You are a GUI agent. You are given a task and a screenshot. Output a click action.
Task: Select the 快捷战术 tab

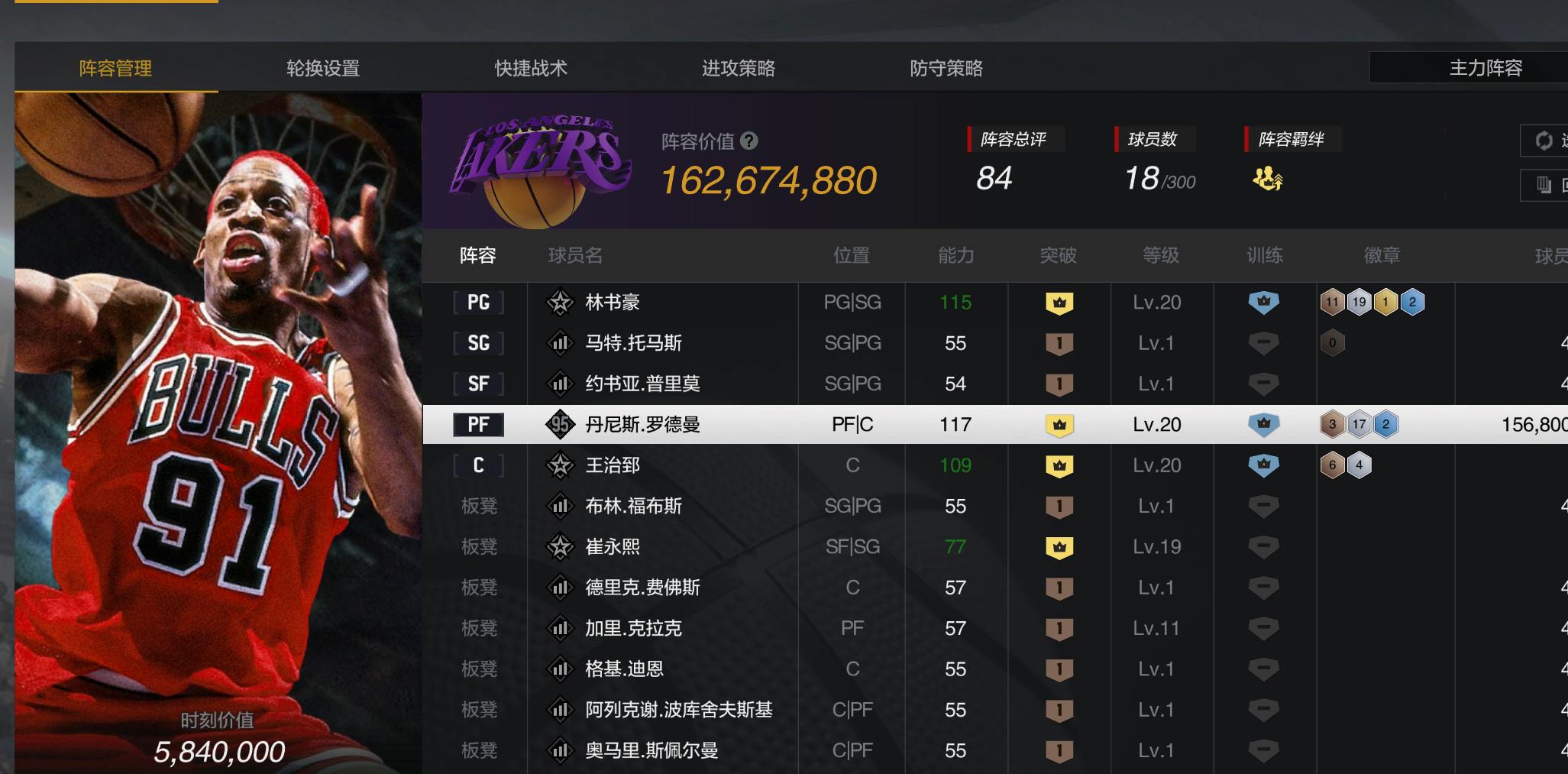point(531,68)
